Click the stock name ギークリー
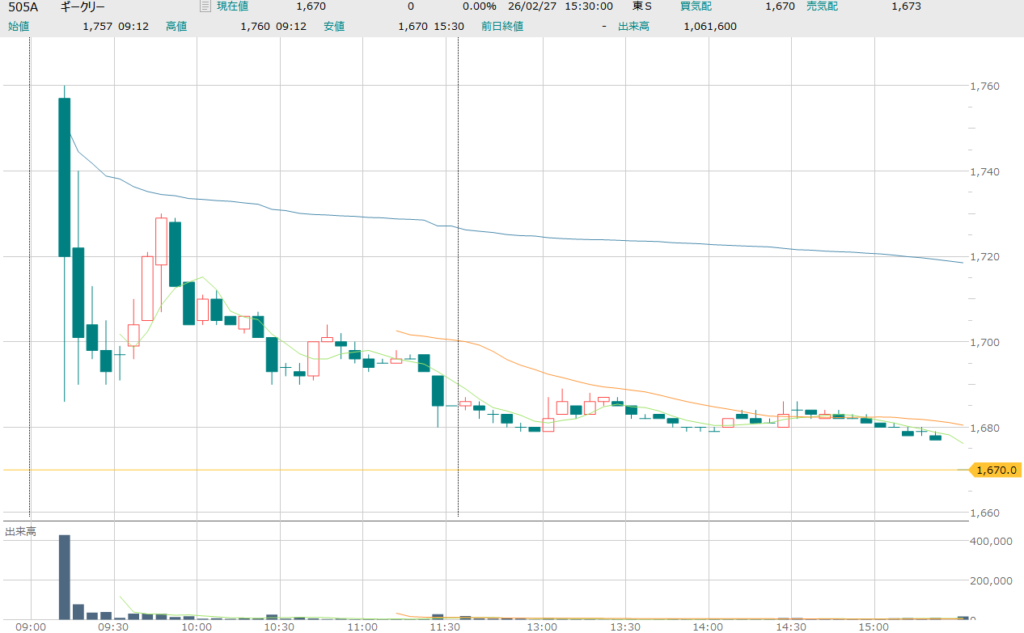The width and height of the screenshot is (1024, 633). pos(82,7)
